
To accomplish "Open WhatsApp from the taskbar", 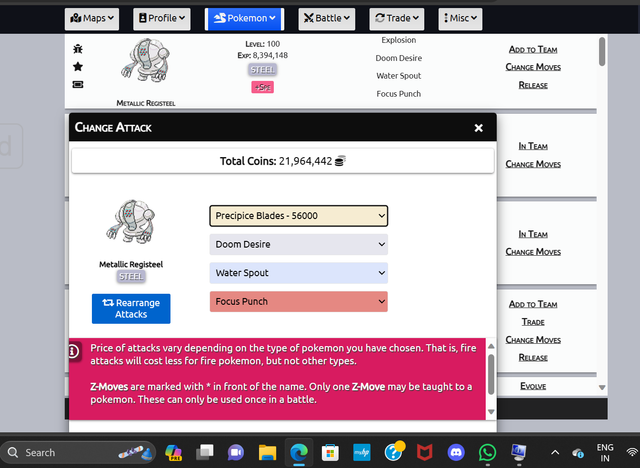I will coord(487,452).
